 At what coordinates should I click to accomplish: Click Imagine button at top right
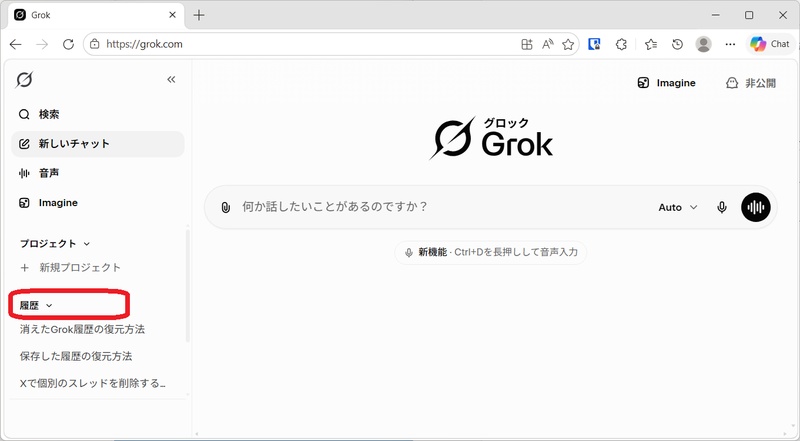(666, 83)
